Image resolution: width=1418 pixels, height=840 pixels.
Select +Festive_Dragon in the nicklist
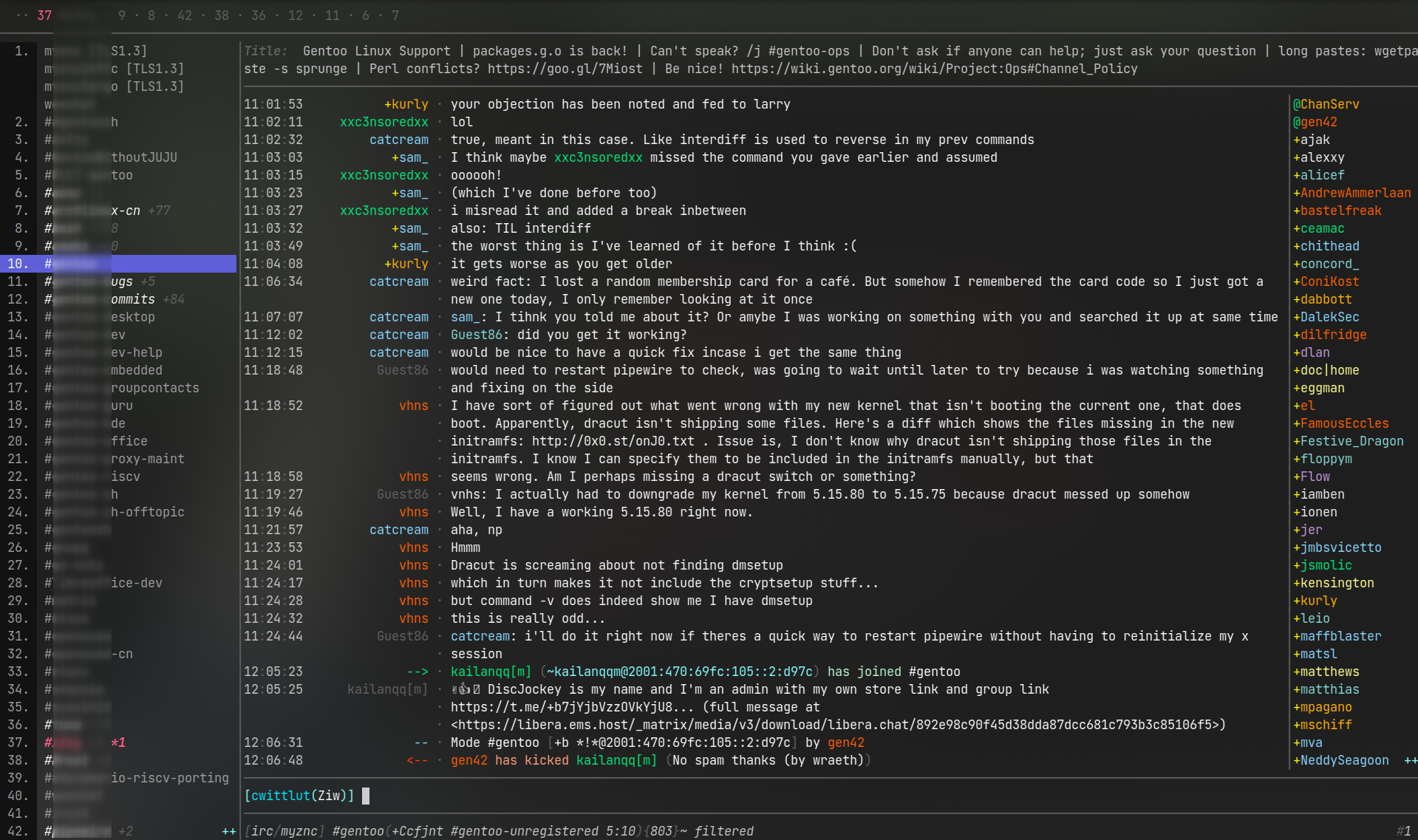(x=1349, y=441)
